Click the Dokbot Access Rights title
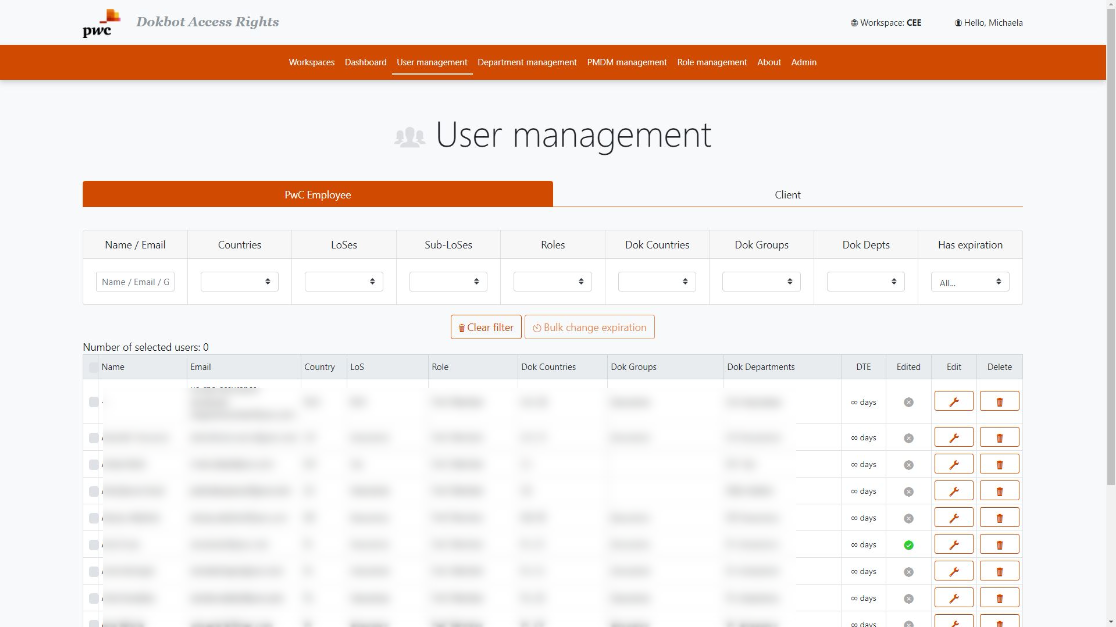This screenshot has height=627, width=1116. [207, 22]
